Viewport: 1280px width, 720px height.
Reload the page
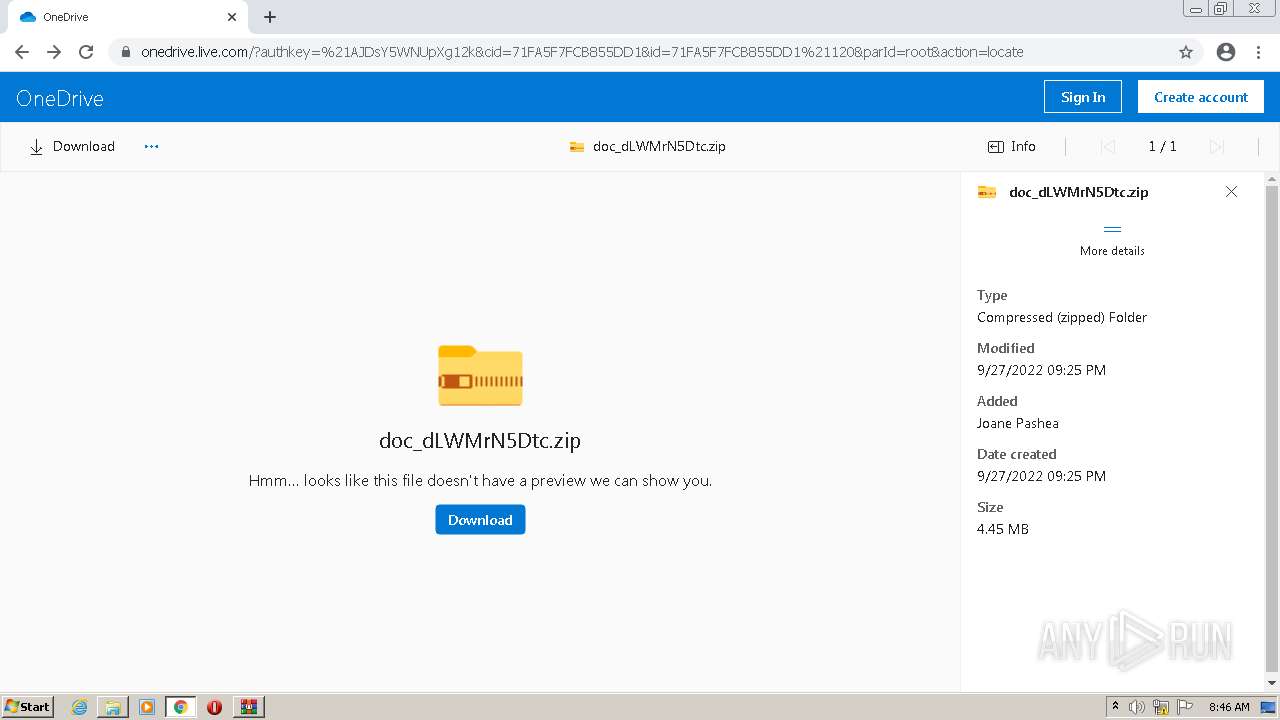click(x=86, y=52)
